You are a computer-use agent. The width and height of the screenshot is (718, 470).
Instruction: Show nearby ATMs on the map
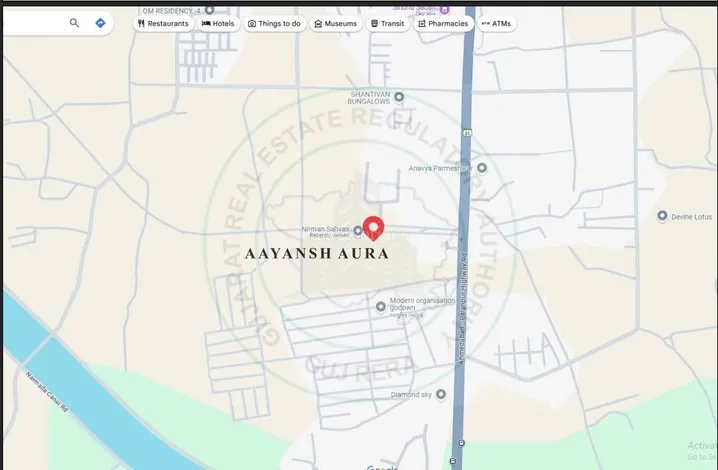pyautogui.click(x=497, y=23)
